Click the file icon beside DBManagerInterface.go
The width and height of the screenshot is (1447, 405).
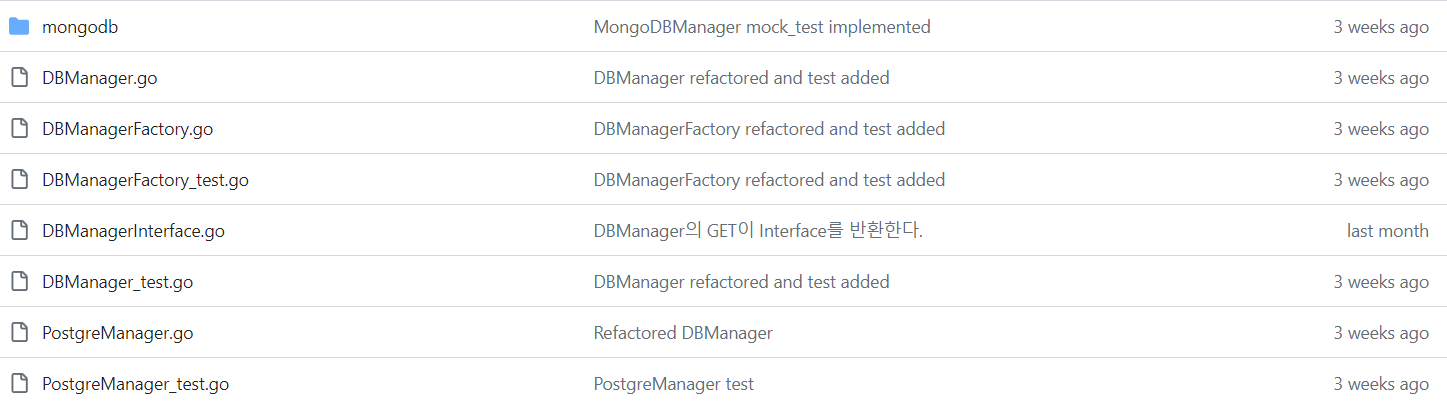pos(18,231)
